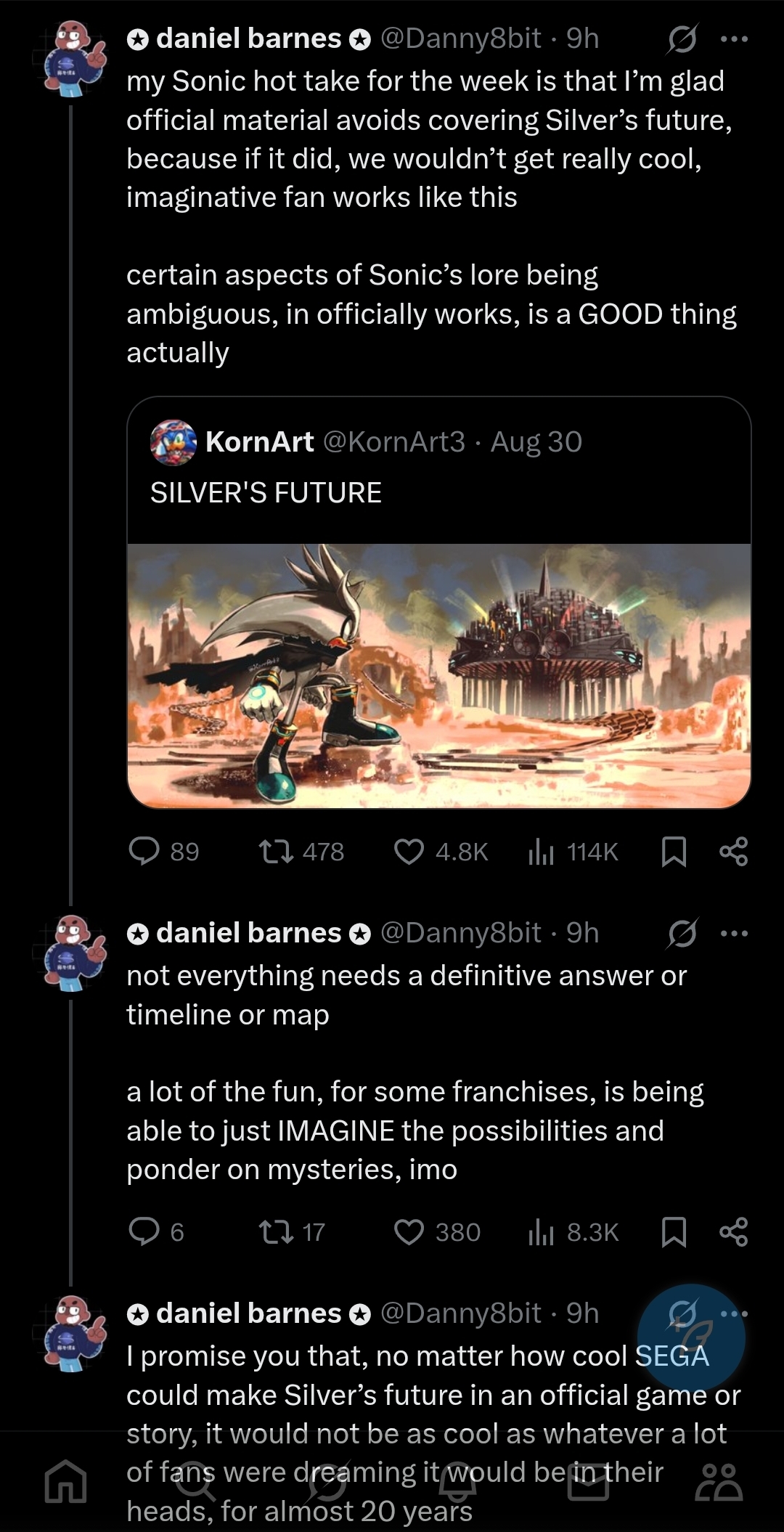Open more options on the second tweet
Image resolution: width=784 pixels, height=1532 pixels.
734,933
